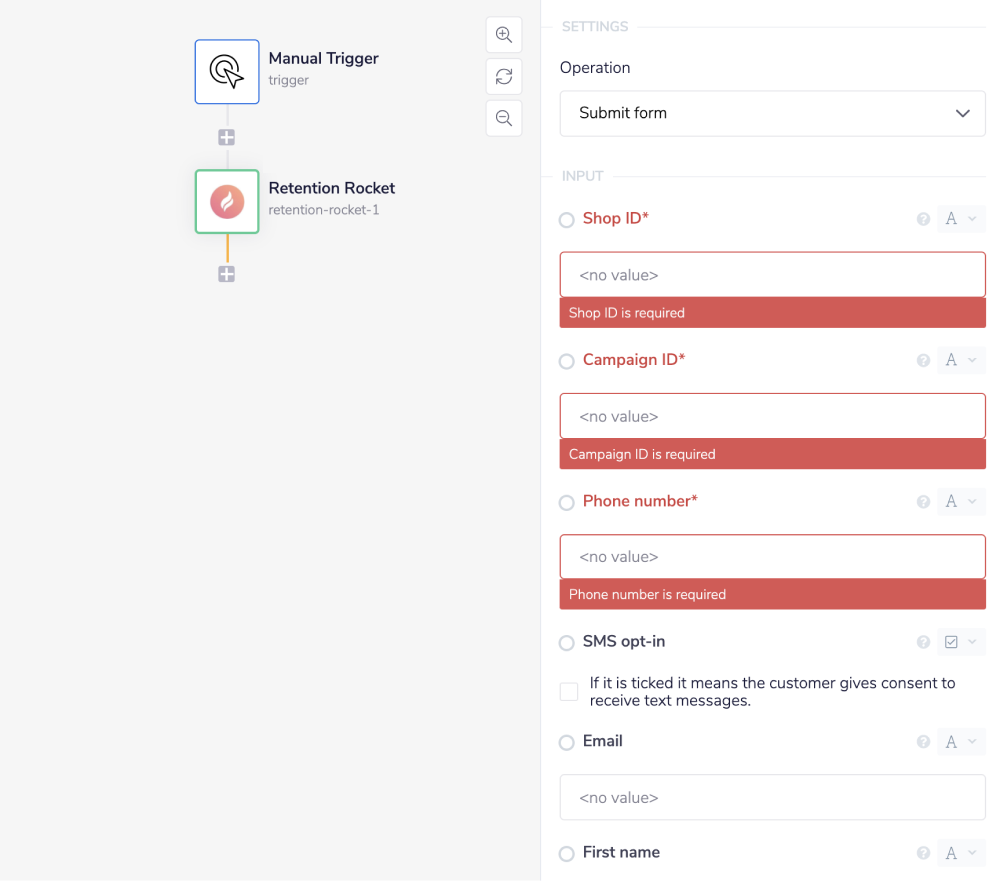Zoom out on the workflow canvas
The height and width of the screenshot is (881, 1000).
(503, 117)
